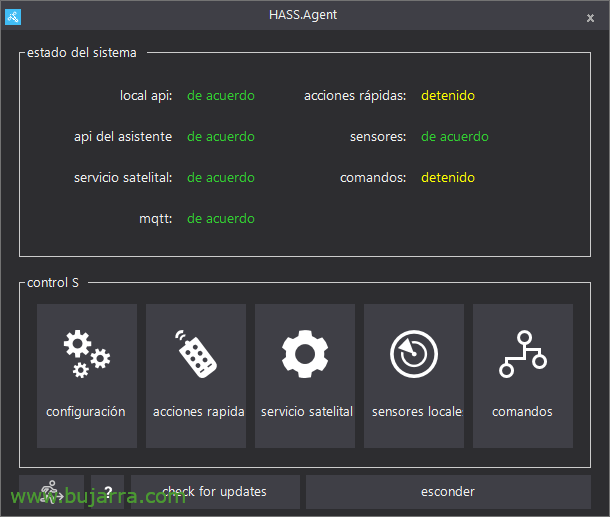Open help with the question mark button
610x517 pixels.
pos(108,492)
